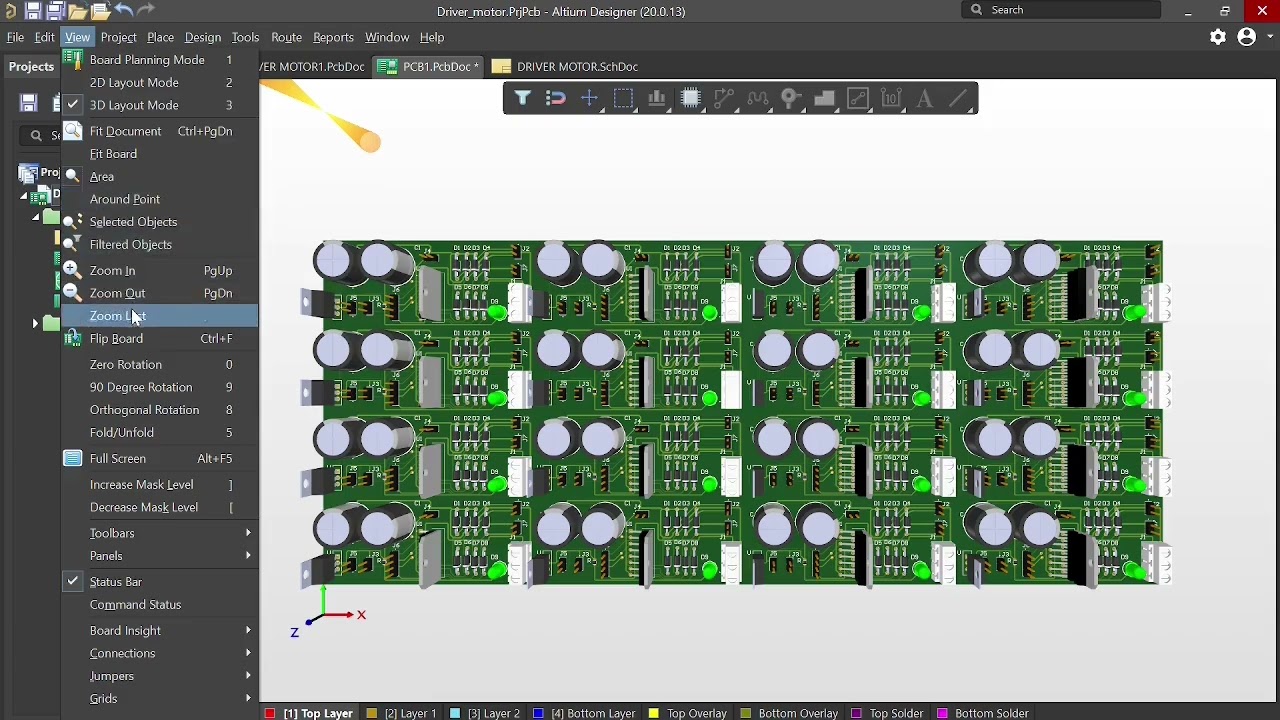1280x720 pixels.
Task: Click the Search field in title bar
Action: tap(1061, 10)
